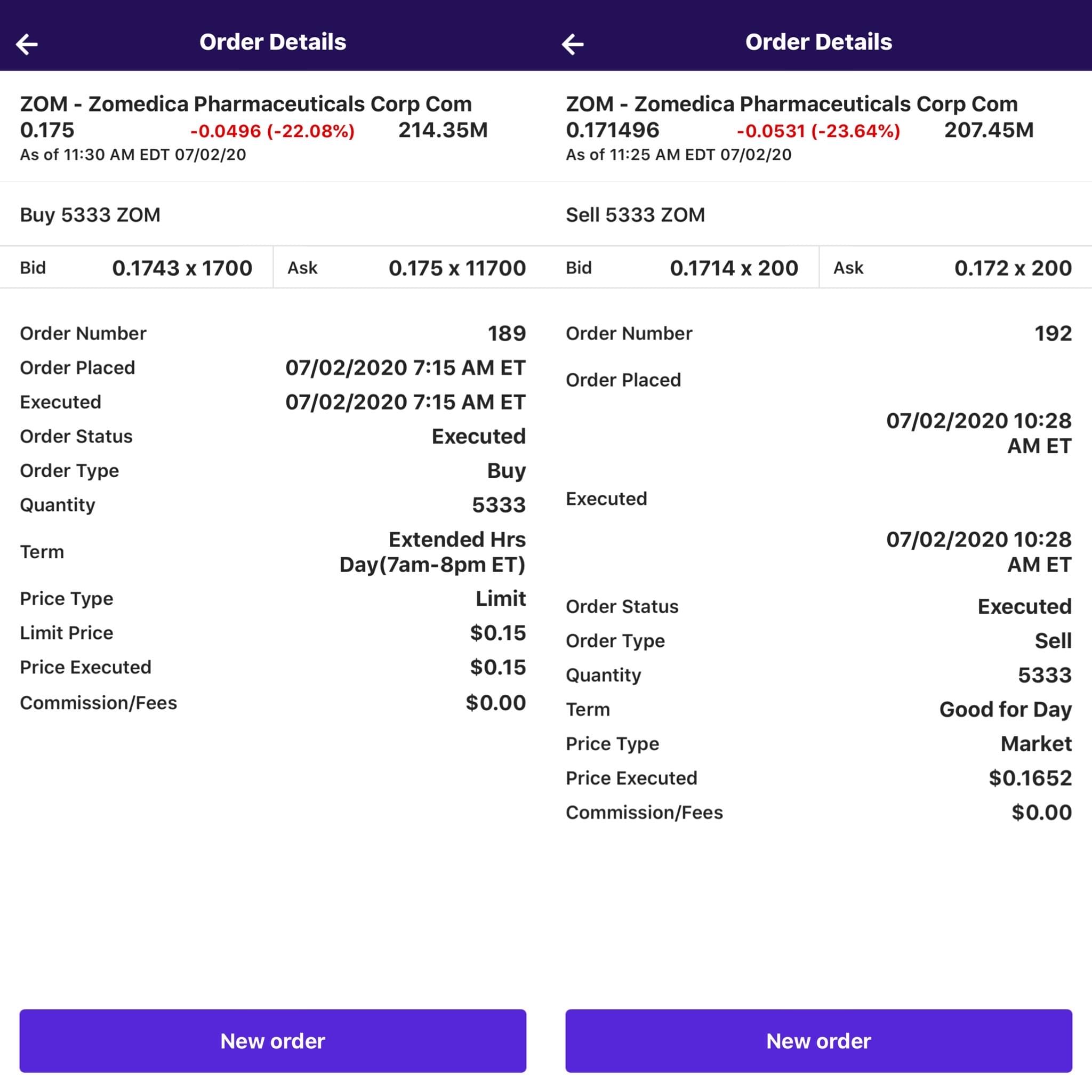Select the Bid 0.1714 x 200 cell
The image size is (1092, 1092).
681,268
